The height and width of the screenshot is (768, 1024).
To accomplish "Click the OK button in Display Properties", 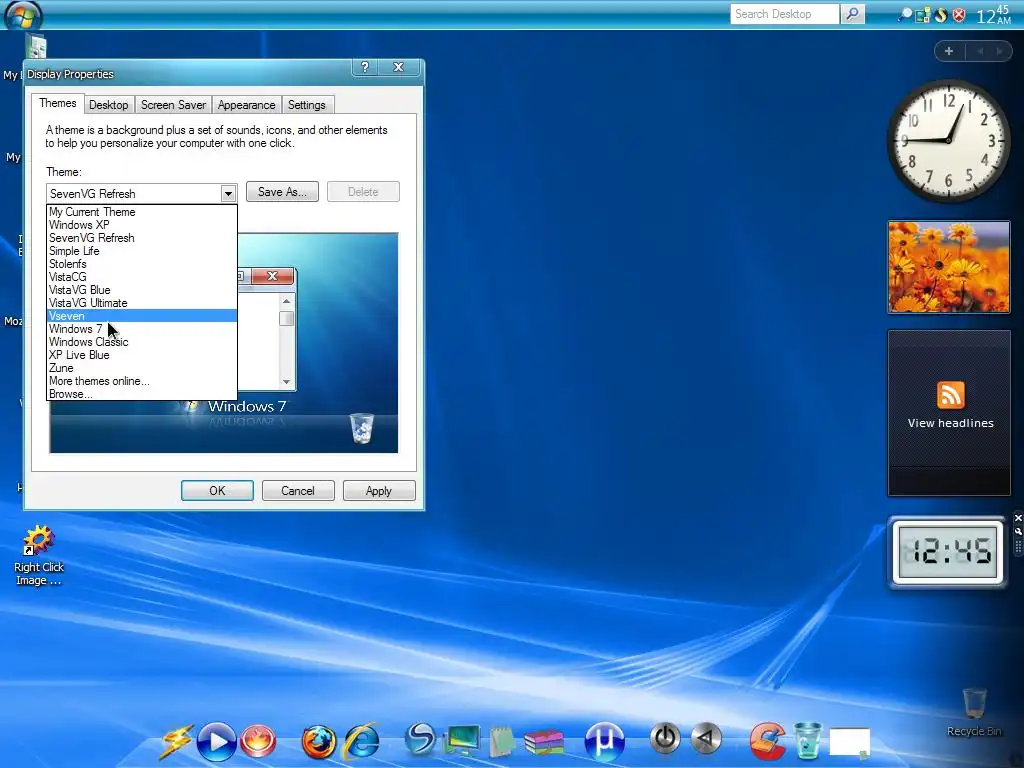I will 217,491.
